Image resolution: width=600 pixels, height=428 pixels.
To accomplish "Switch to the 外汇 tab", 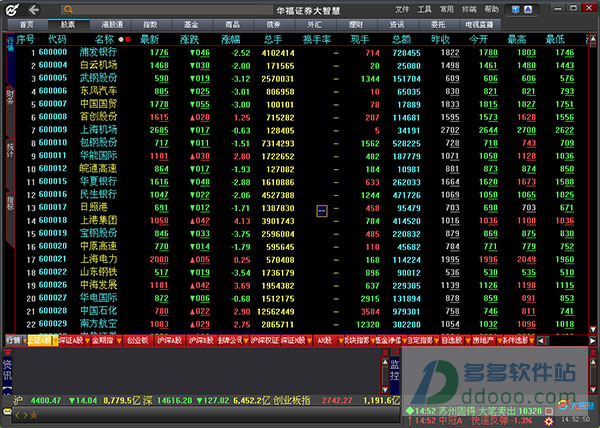I will pos(315,24).
